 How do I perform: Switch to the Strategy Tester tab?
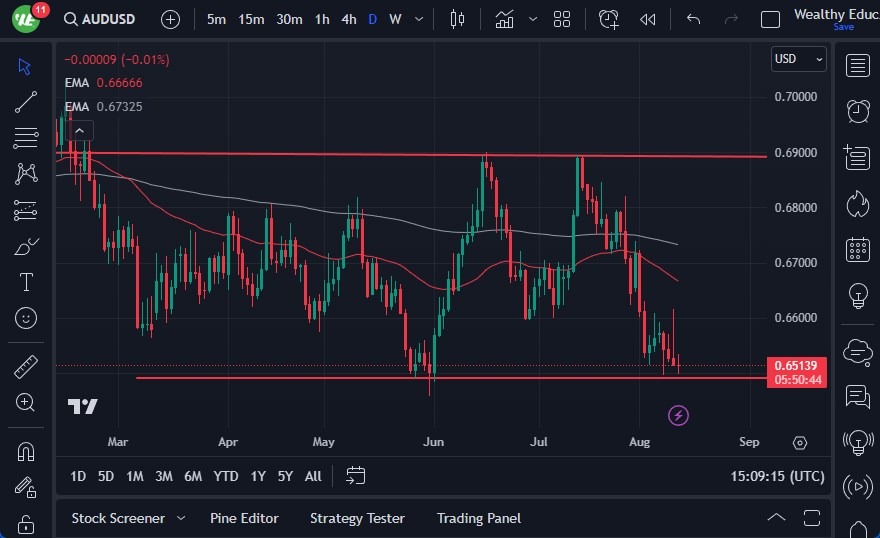pyautogui.click(x=357, y=518)
